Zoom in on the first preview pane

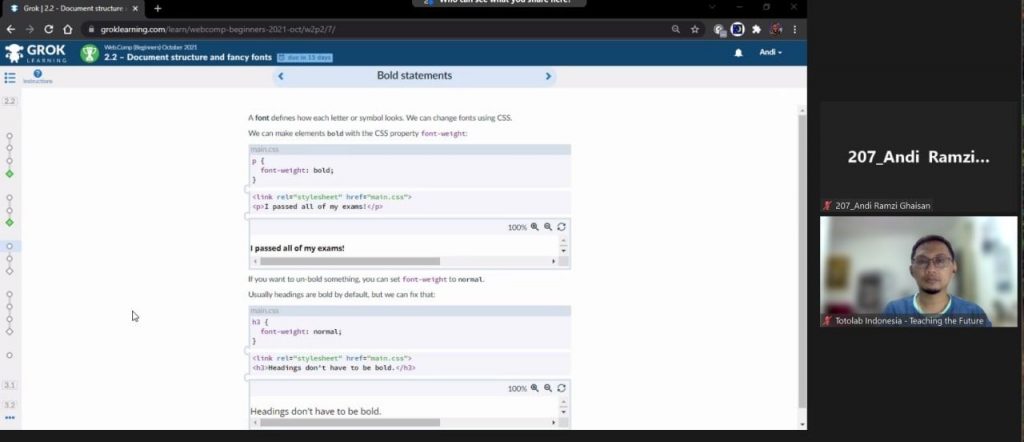[x=535, y=227]
